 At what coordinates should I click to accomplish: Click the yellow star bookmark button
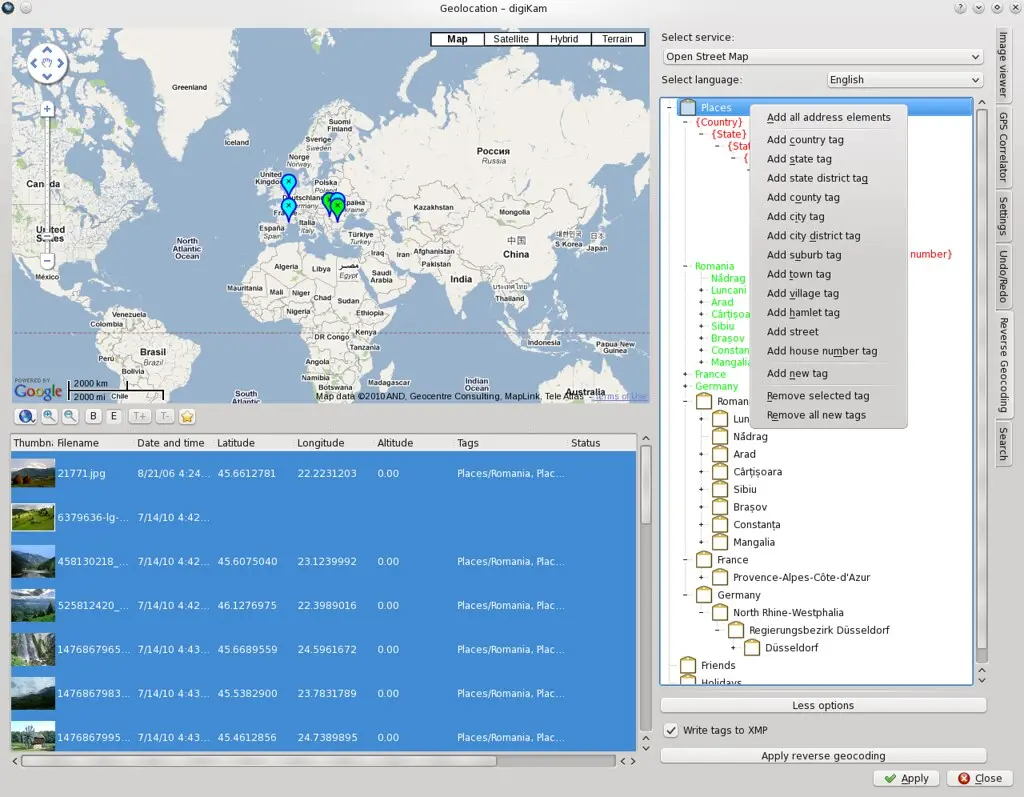tap(187, 416)
